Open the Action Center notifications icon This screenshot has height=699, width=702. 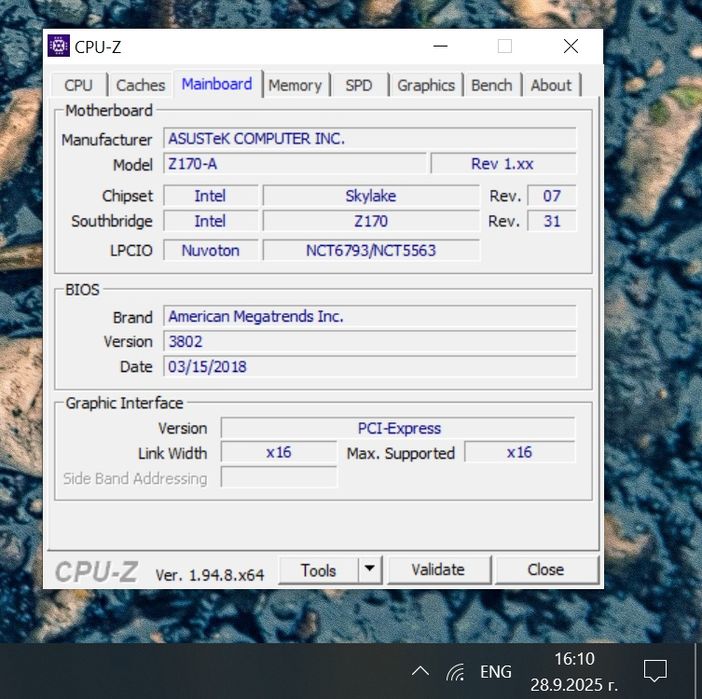[655, 671]
